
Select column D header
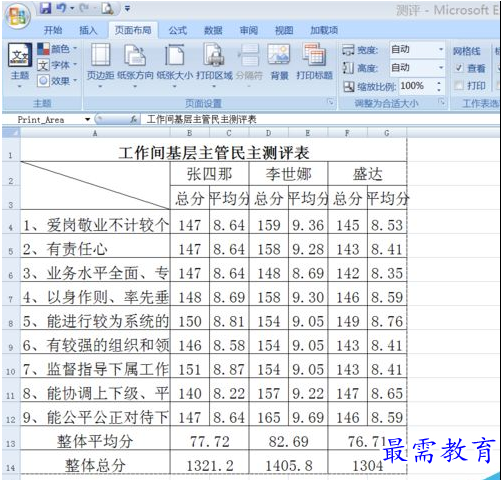[x=268, y=133]
